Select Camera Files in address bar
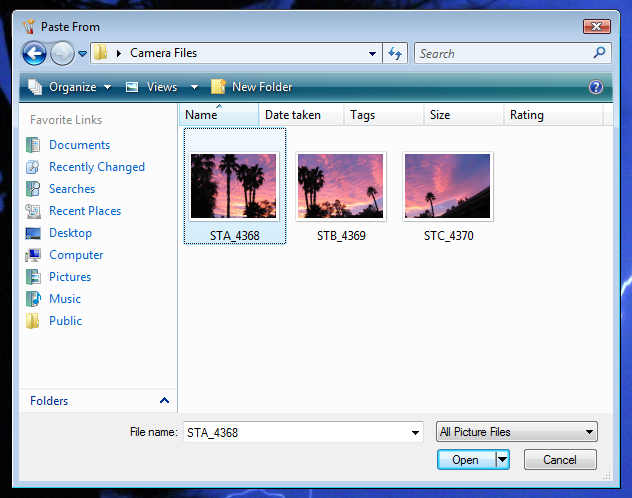Screen dimensions: 632x498 [x=163, y=53]
